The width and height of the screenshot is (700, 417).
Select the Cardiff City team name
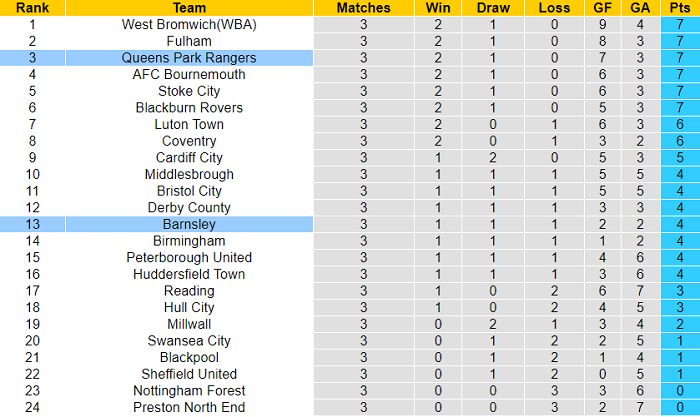pos(189,158)
